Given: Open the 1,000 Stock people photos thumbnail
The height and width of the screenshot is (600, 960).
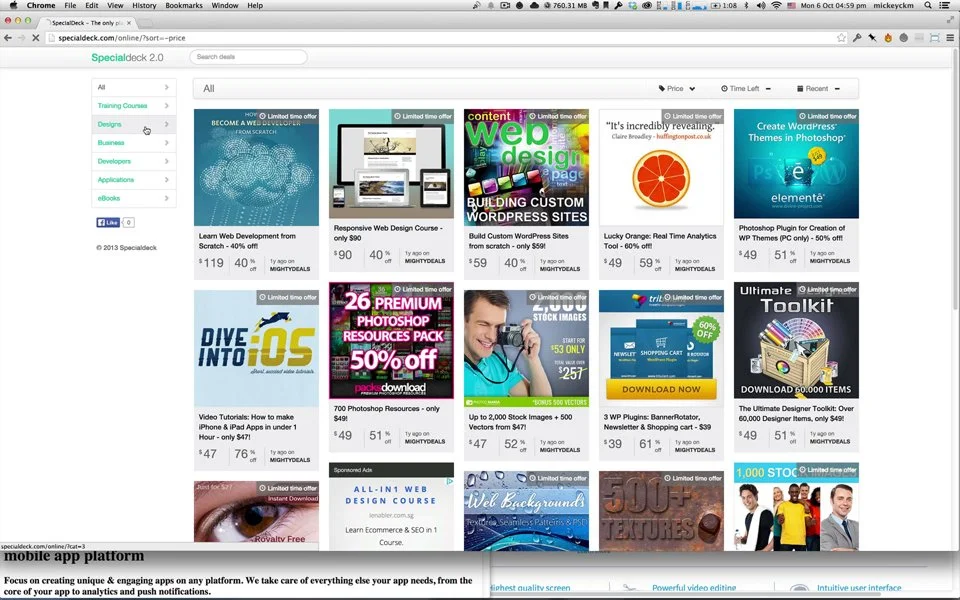Looking at the screenshot, I should coord(796,507).
